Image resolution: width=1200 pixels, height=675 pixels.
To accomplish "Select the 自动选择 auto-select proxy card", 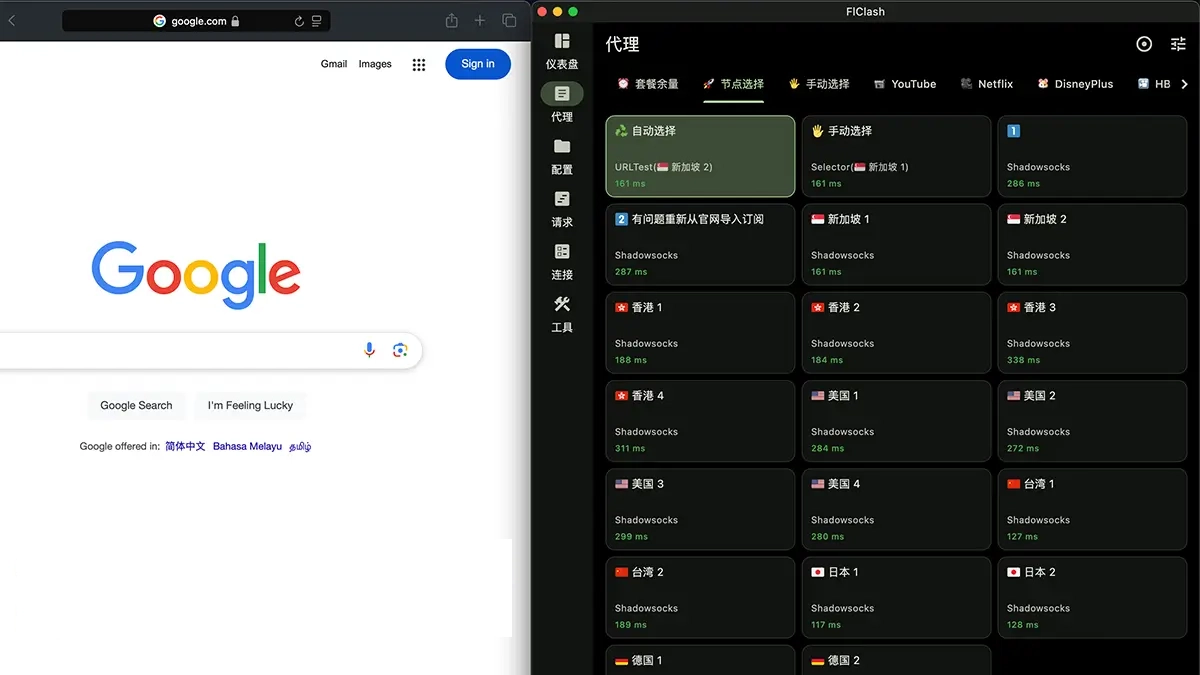I will [x=700, y=156].
